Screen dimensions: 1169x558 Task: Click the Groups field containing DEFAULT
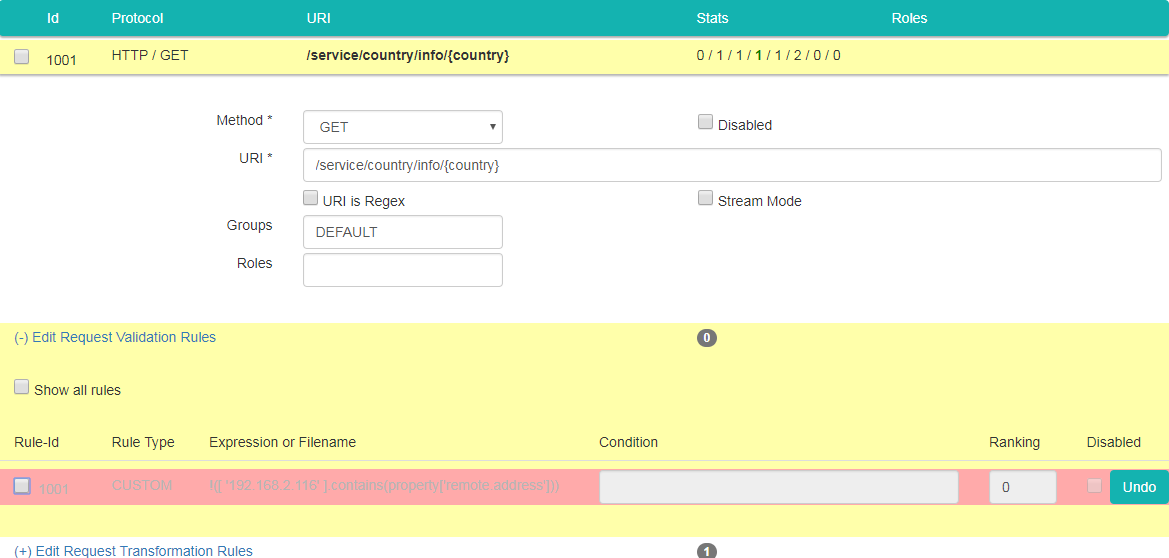tap(402, 232)
